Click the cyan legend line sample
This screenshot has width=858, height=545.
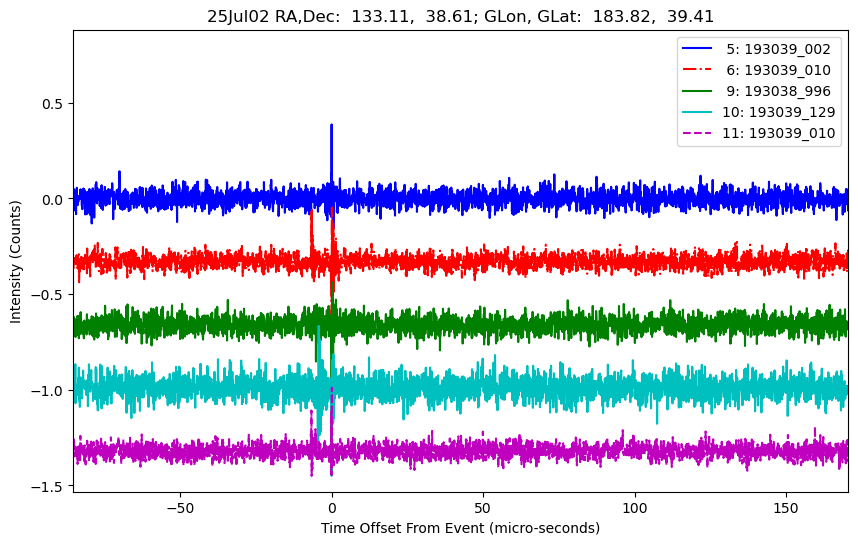click(x=697, y=112)
